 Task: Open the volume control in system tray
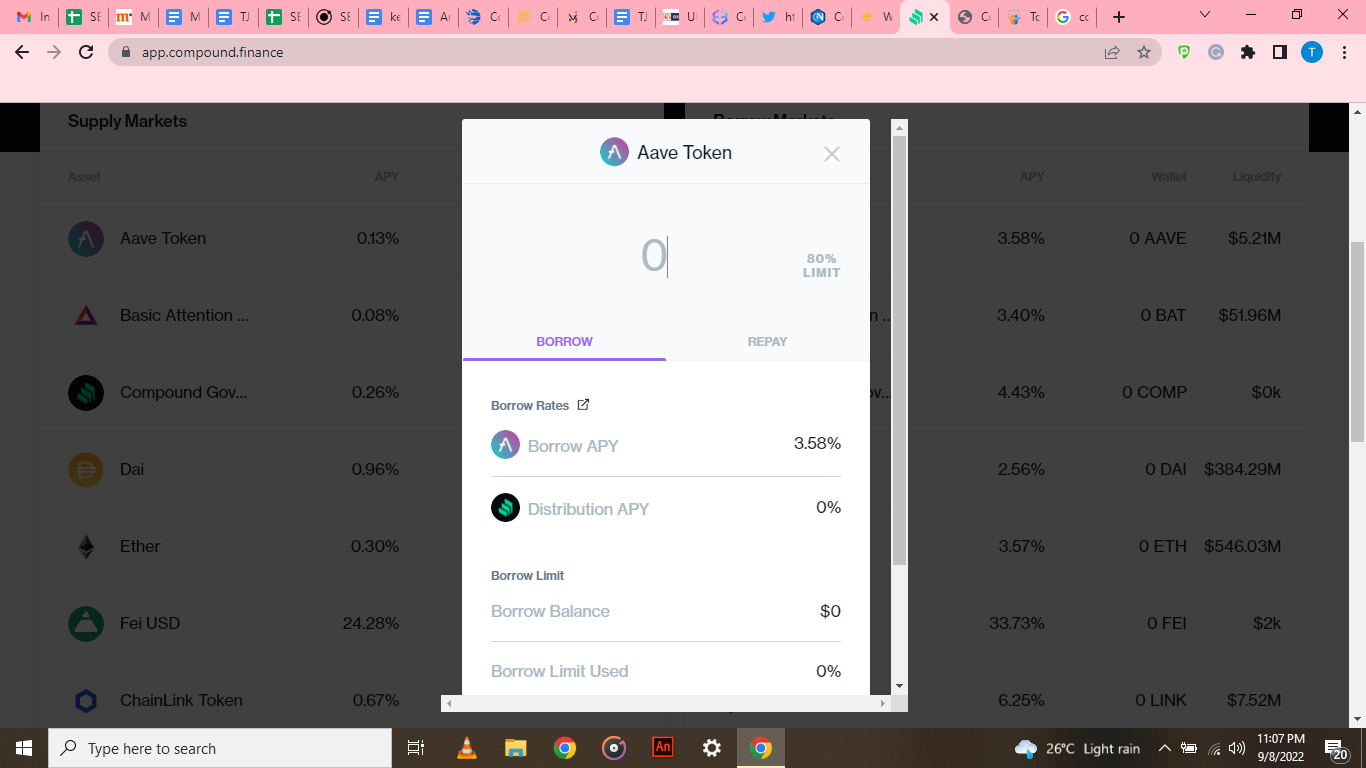point(1237,748)
